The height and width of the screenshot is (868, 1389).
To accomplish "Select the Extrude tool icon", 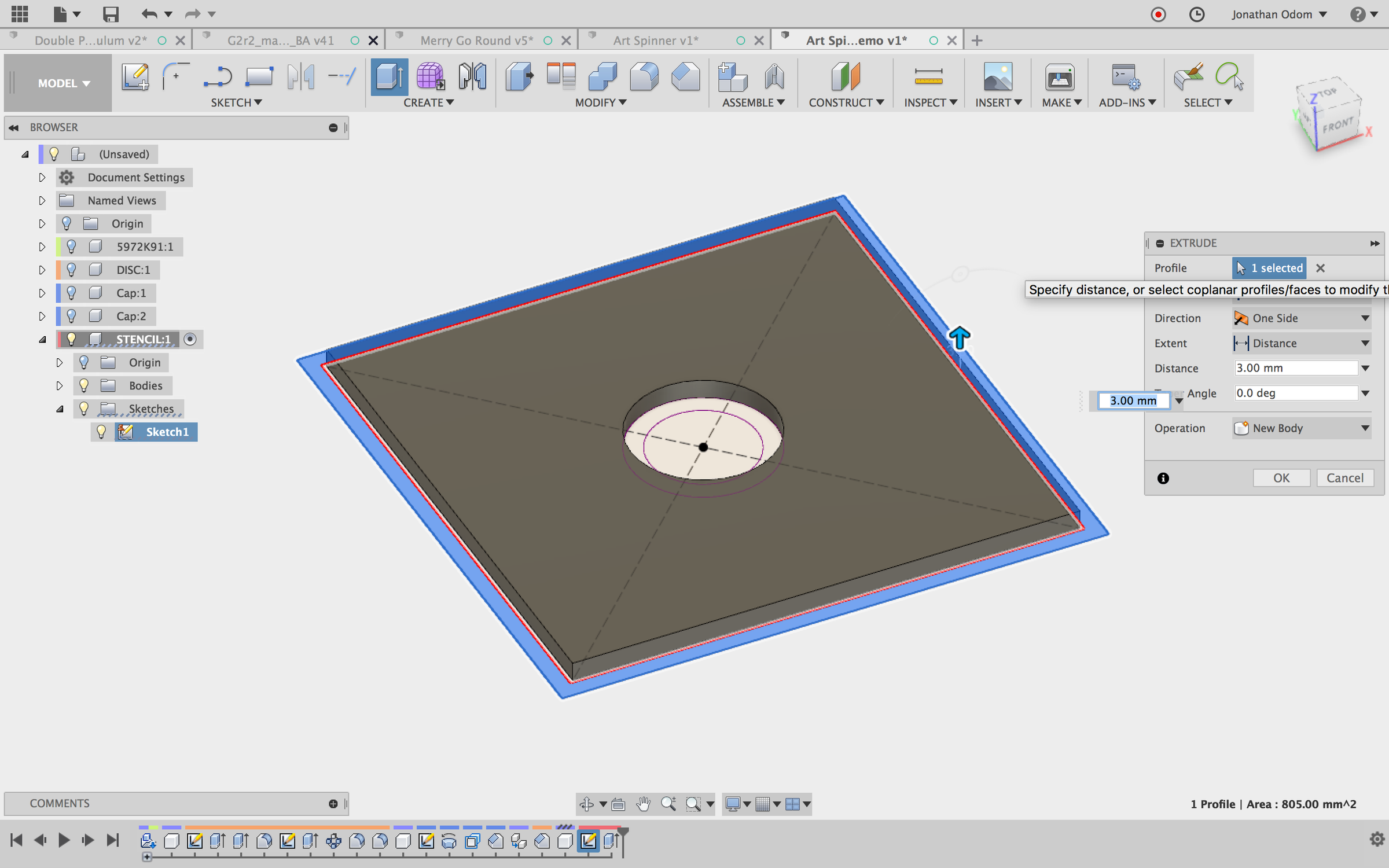I will point(389,77).
